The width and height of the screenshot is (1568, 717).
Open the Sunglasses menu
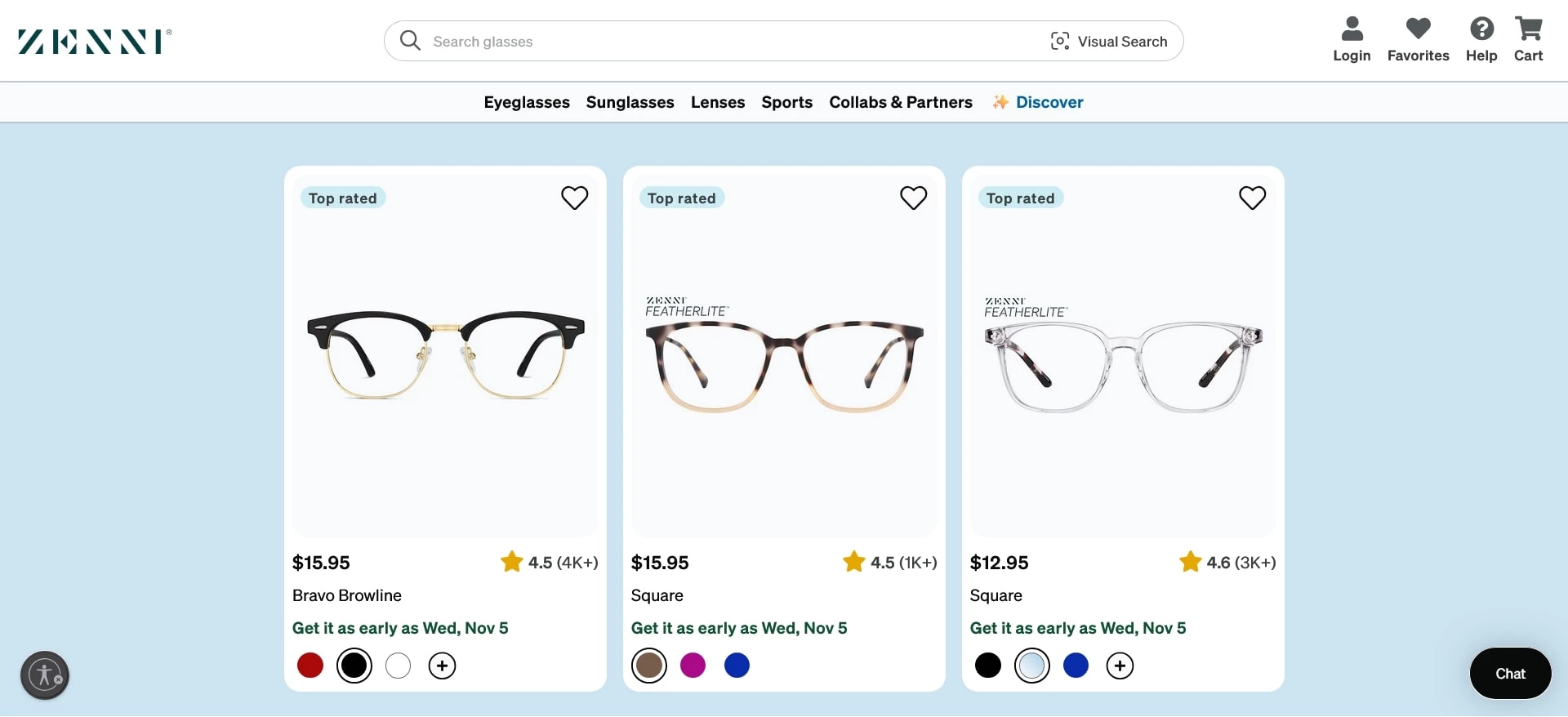click(x=630, y=102)
